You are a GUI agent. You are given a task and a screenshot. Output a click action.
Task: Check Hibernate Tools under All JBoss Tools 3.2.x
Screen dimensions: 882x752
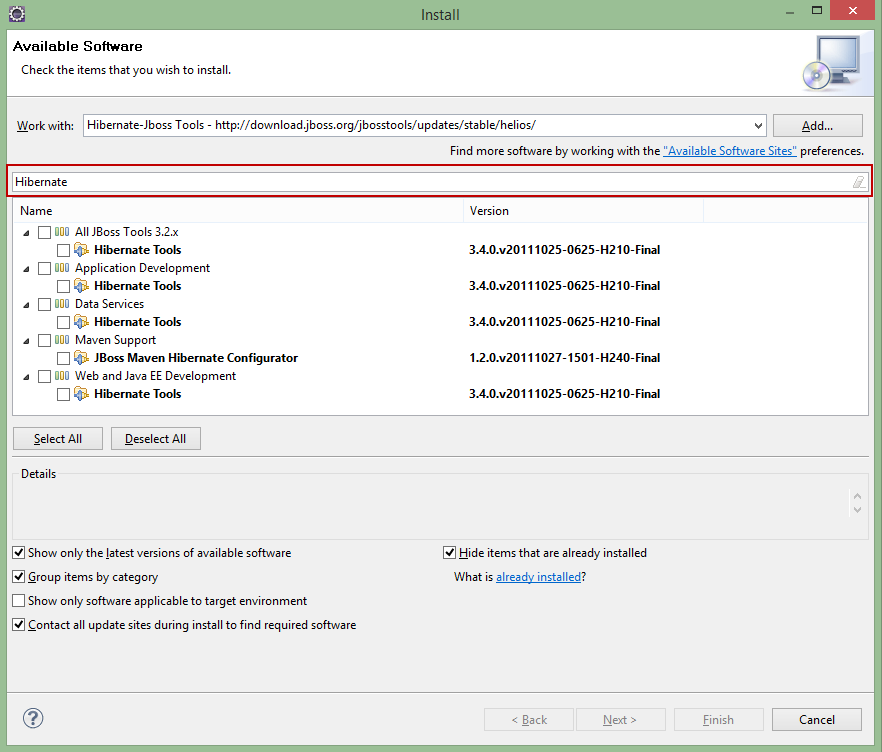coord(64,250)
